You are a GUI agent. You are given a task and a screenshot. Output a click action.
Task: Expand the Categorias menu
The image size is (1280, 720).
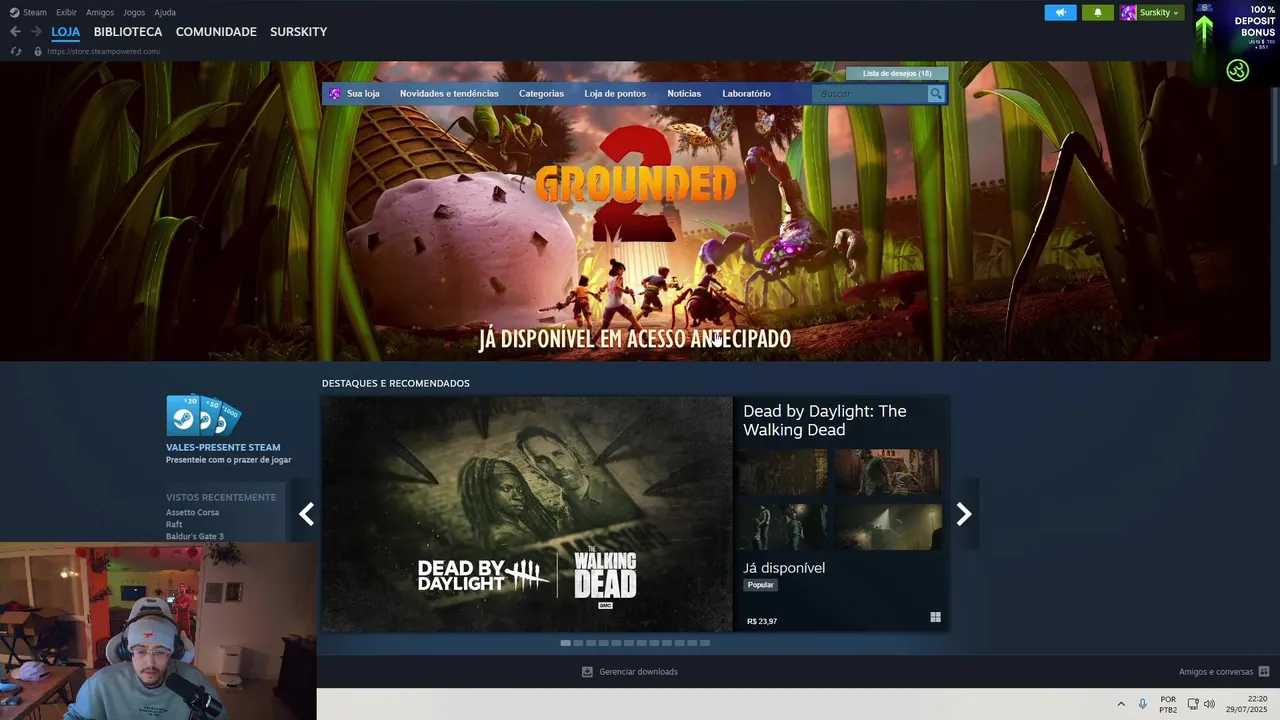tap(541, 93)
